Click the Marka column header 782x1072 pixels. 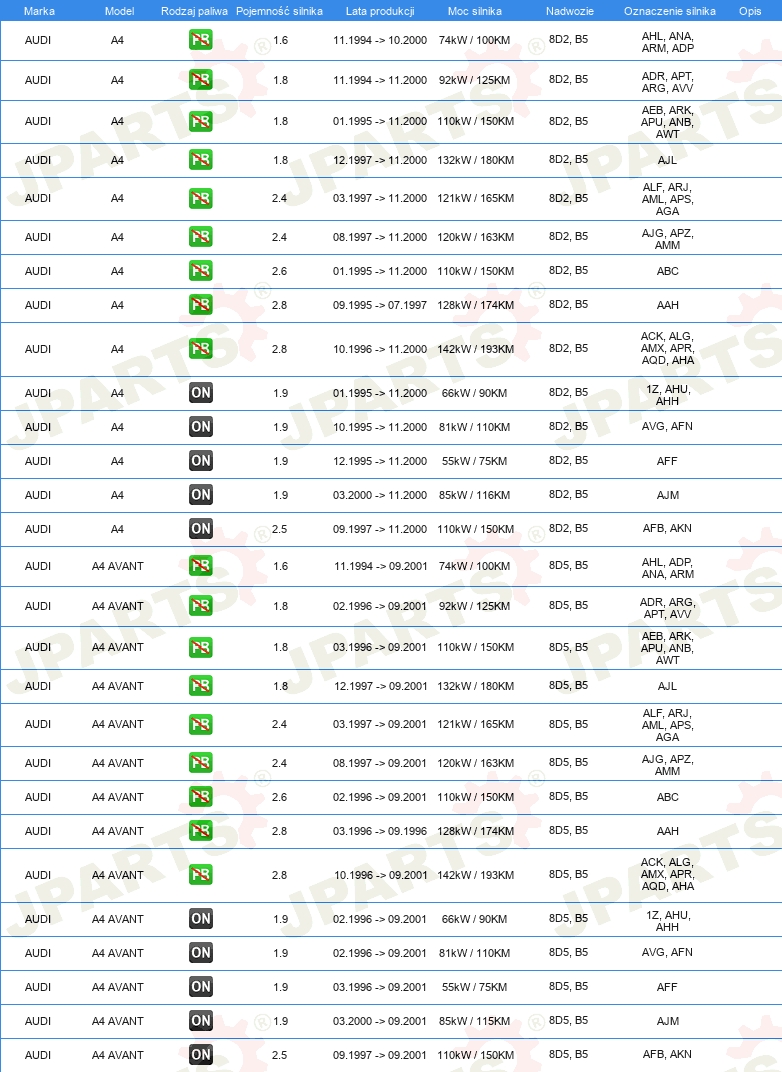(x=39, y=11)
